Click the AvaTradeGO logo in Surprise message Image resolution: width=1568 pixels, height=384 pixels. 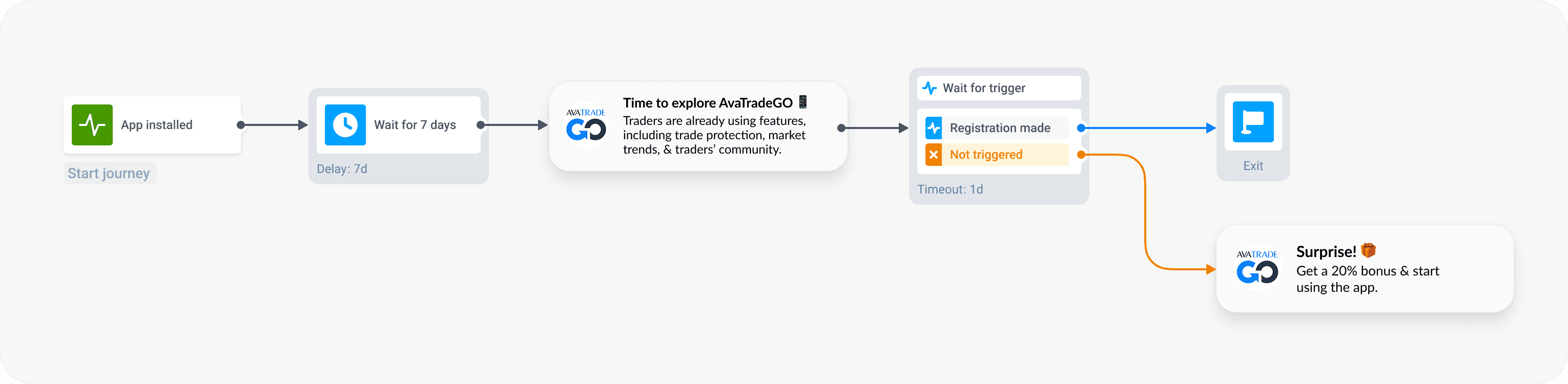(x=1257, y=268)
